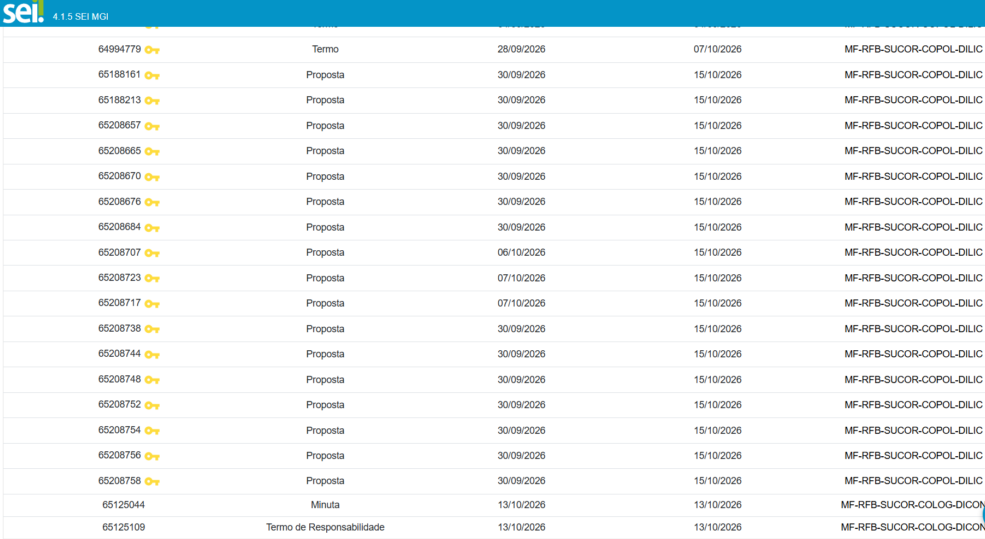Click key icon beside document 65208738

[x=152, y=329]
